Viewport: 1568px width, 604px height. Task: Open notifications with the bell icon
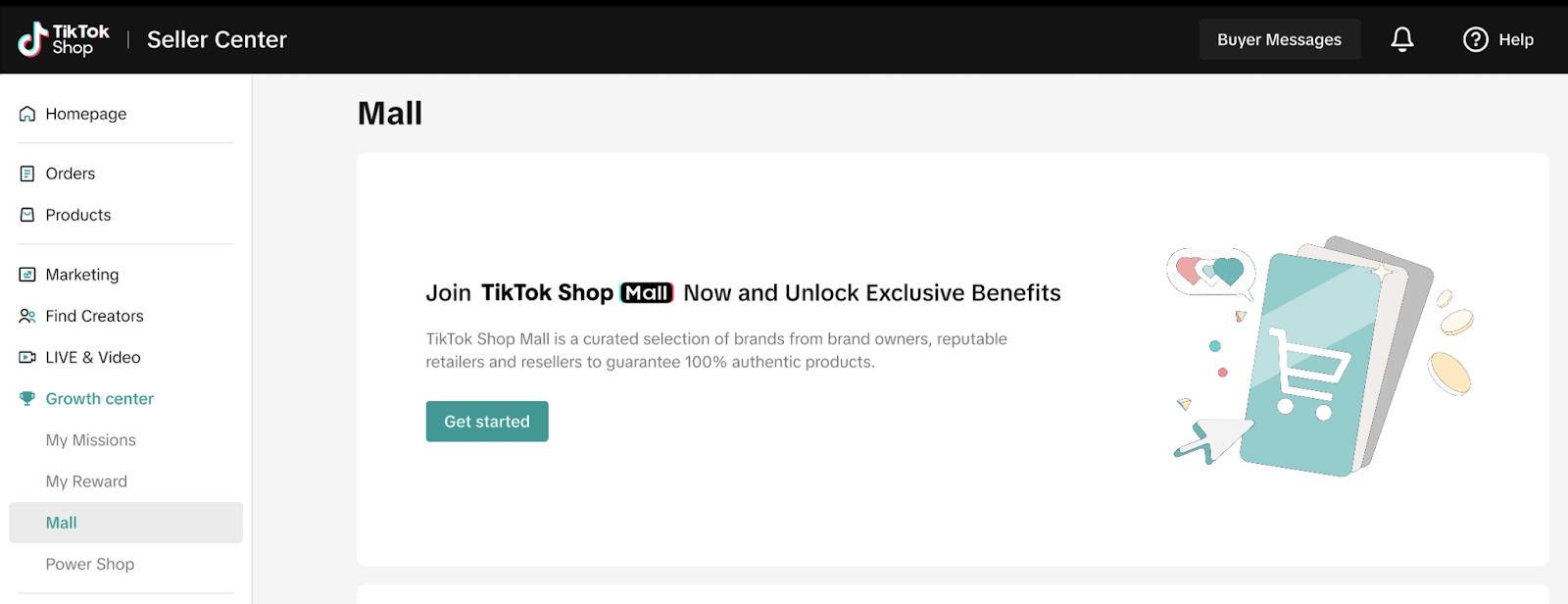point(1400,39)
